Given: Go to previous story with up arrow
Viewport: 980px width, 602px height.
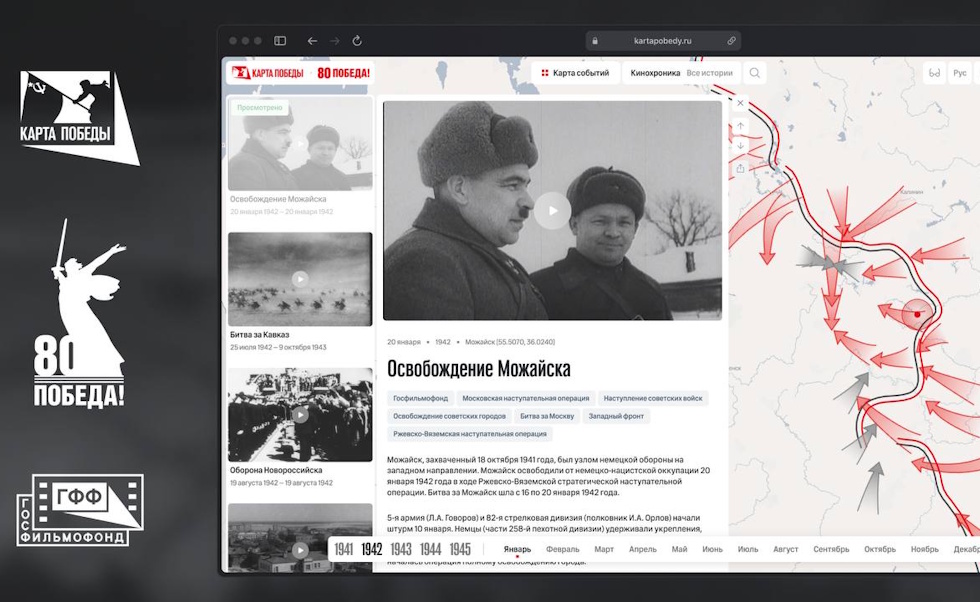Looking at the screenshot, I should [x=740, y=126].
